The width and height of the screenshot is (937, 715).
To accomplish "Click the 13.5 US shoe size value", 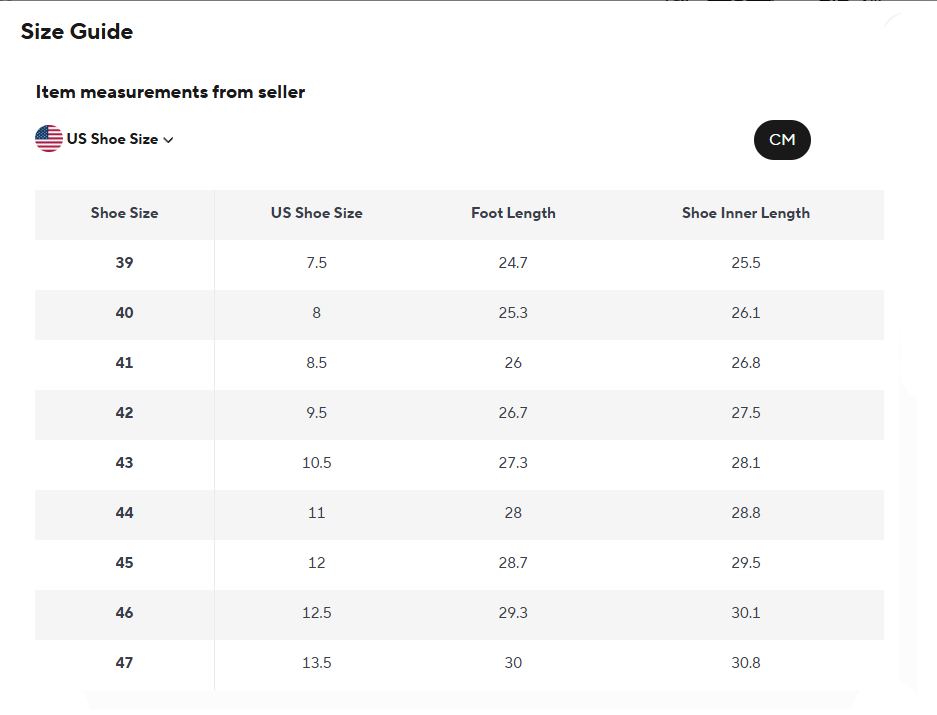I will [x=317, y=663].
